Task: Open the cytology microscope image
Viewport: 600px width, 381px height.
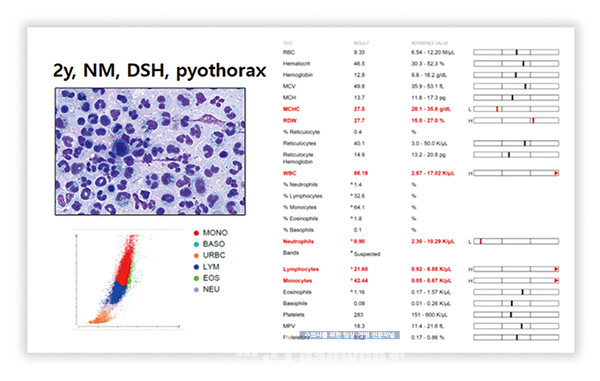Action: coord(150,151)
